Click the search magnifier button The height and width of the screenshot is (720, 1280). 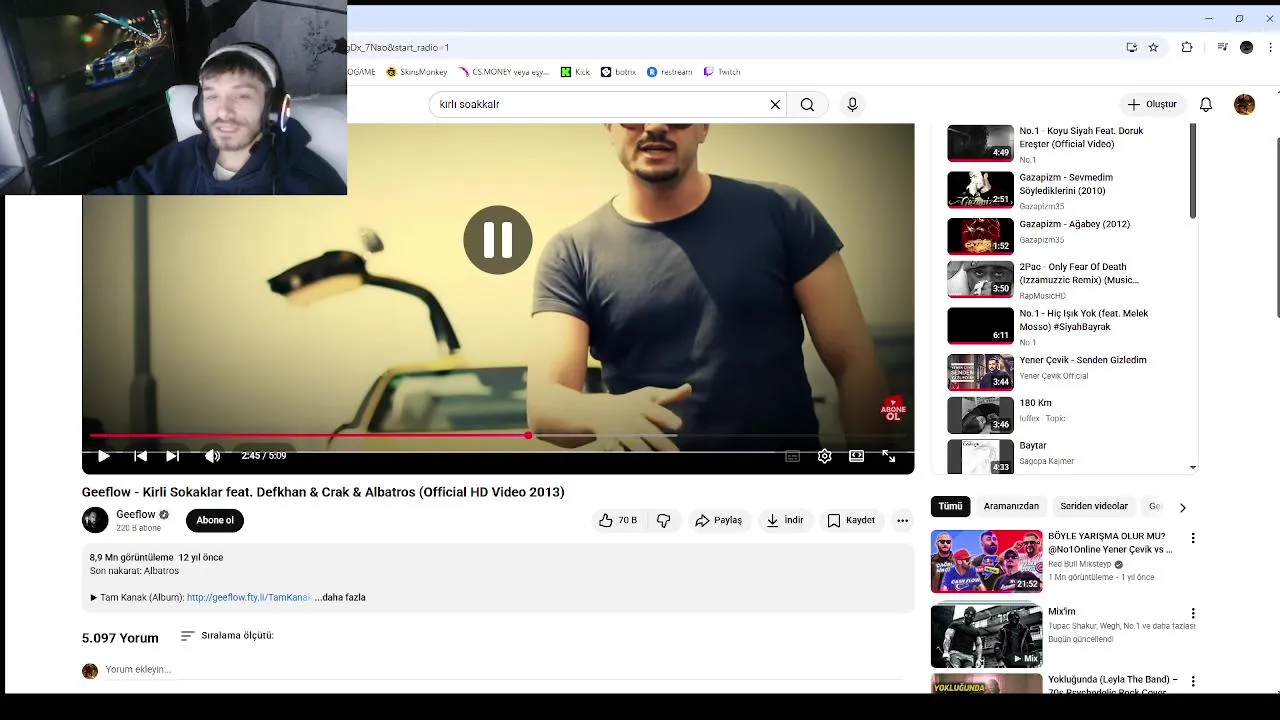click(x=807, y=104)
